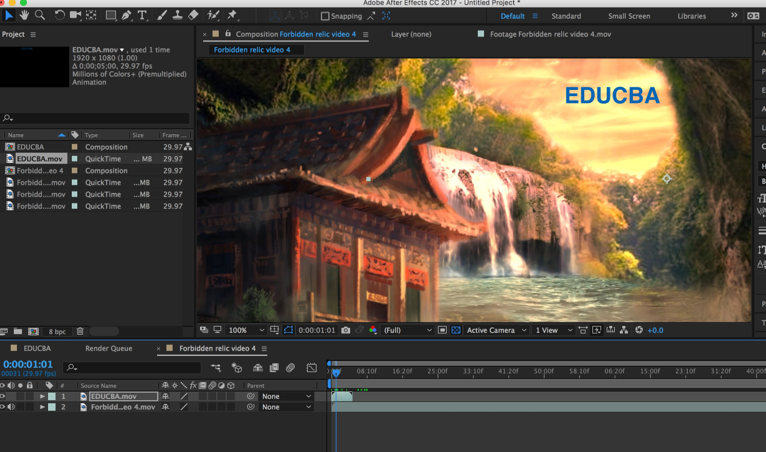This screenshot has width=766, height=452.
Task: Open the Parent dropdown for layer 2
Action: (286, 407)
